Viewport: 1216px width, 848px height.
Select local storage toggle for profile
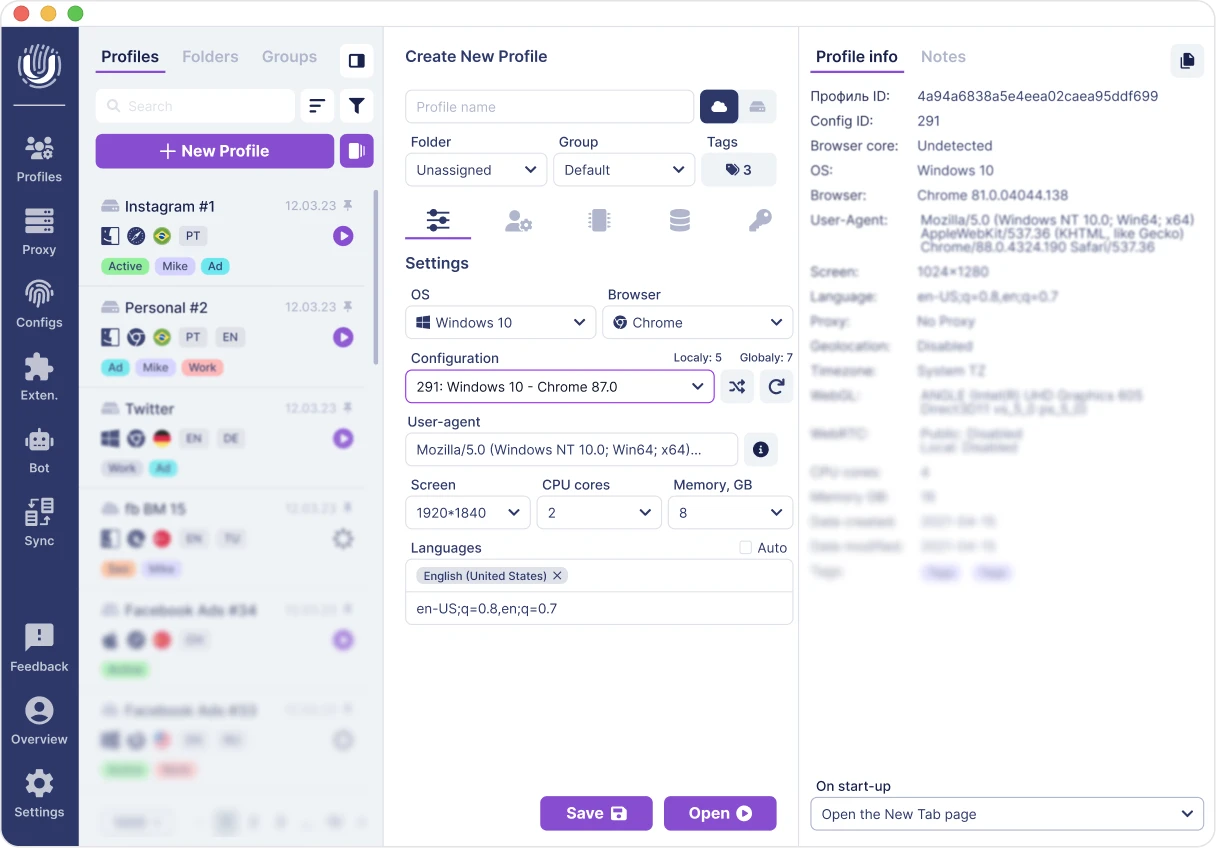(758, 107)
